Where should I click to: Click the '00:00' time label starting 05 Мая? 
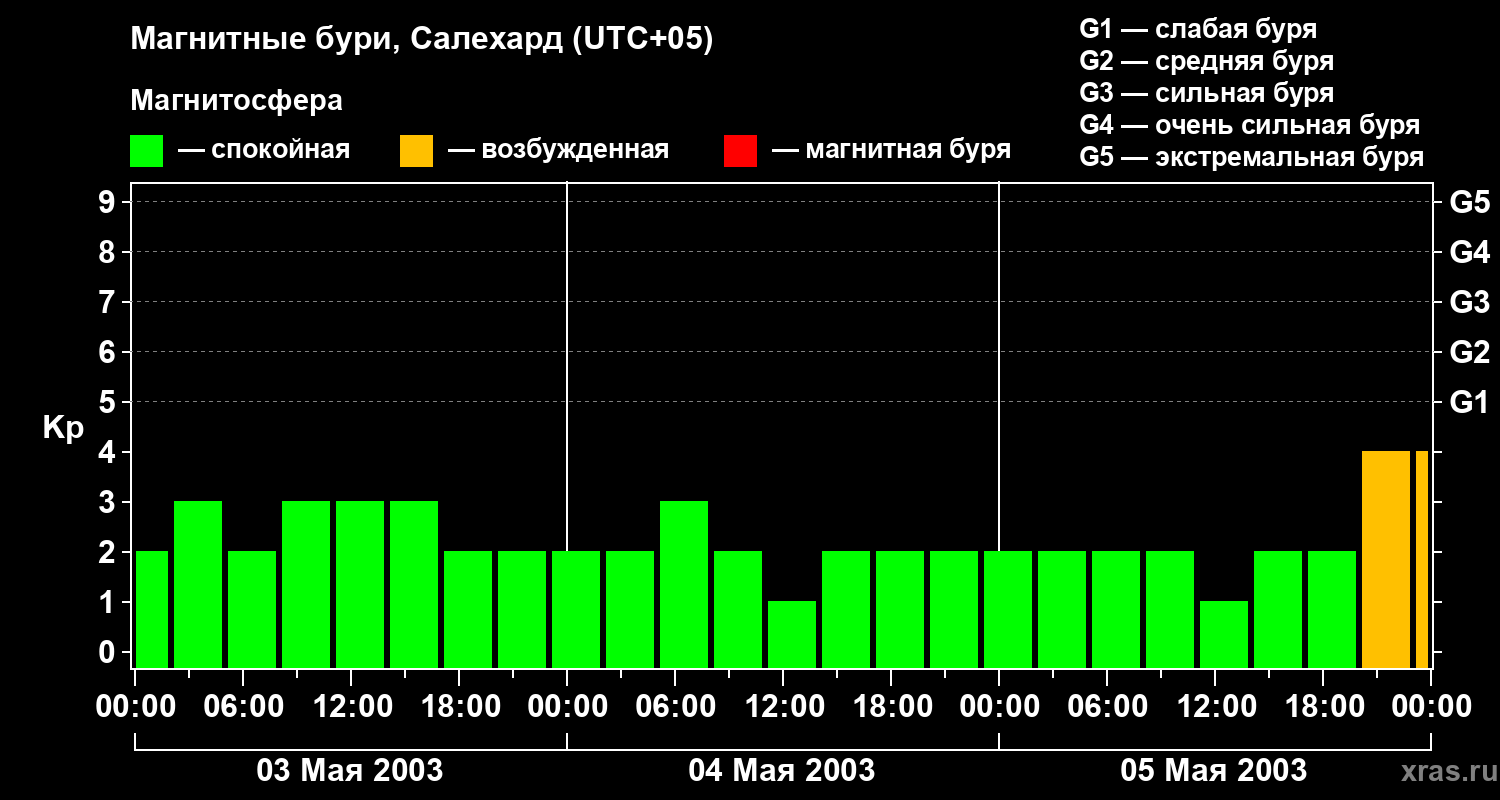point(999,707)
